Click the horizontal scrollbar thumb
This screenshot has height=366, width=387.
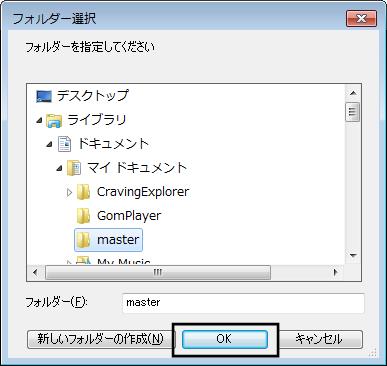(158, 273)
